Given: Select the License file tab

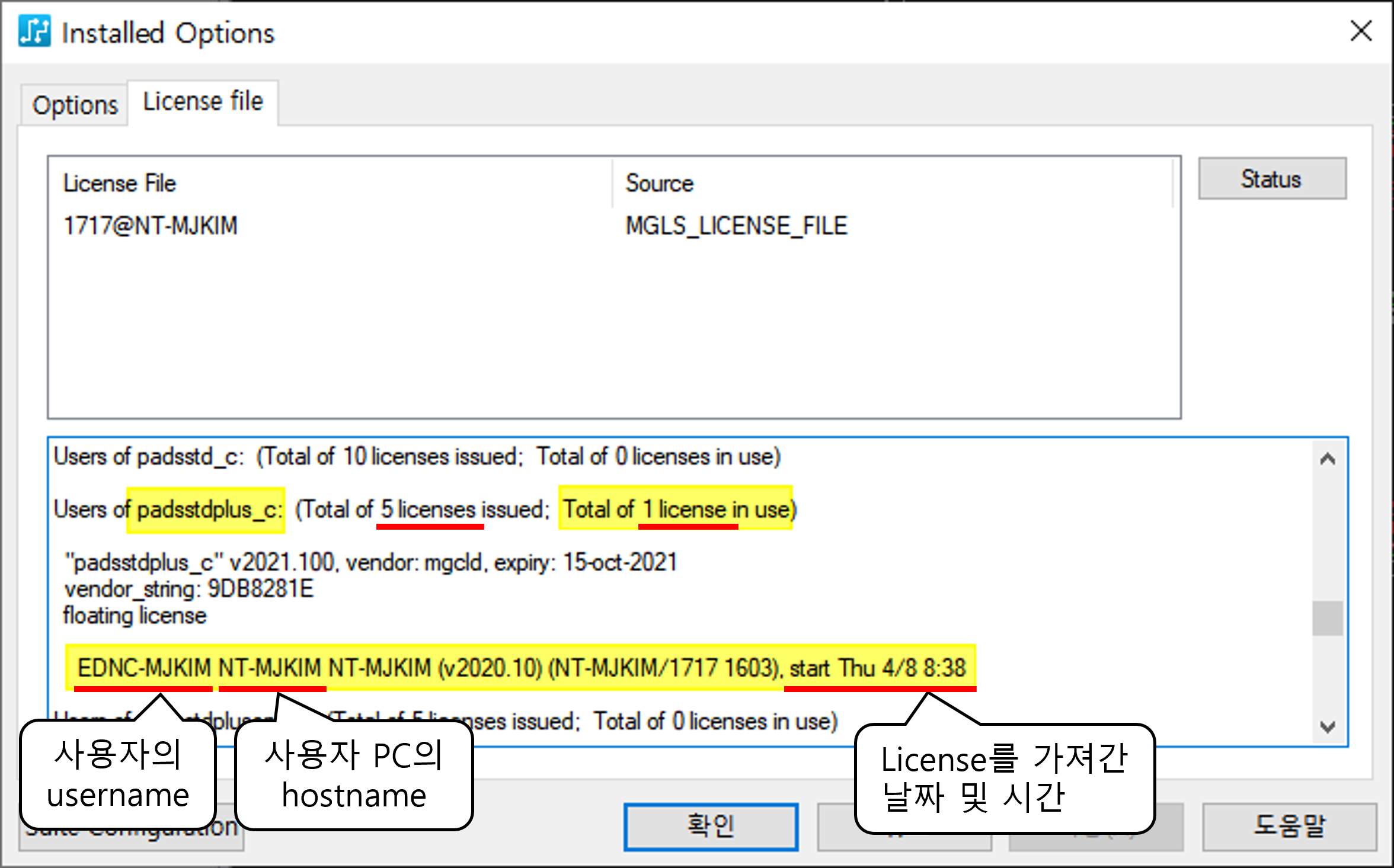Looking at the screenshot, I should point(203,102).
